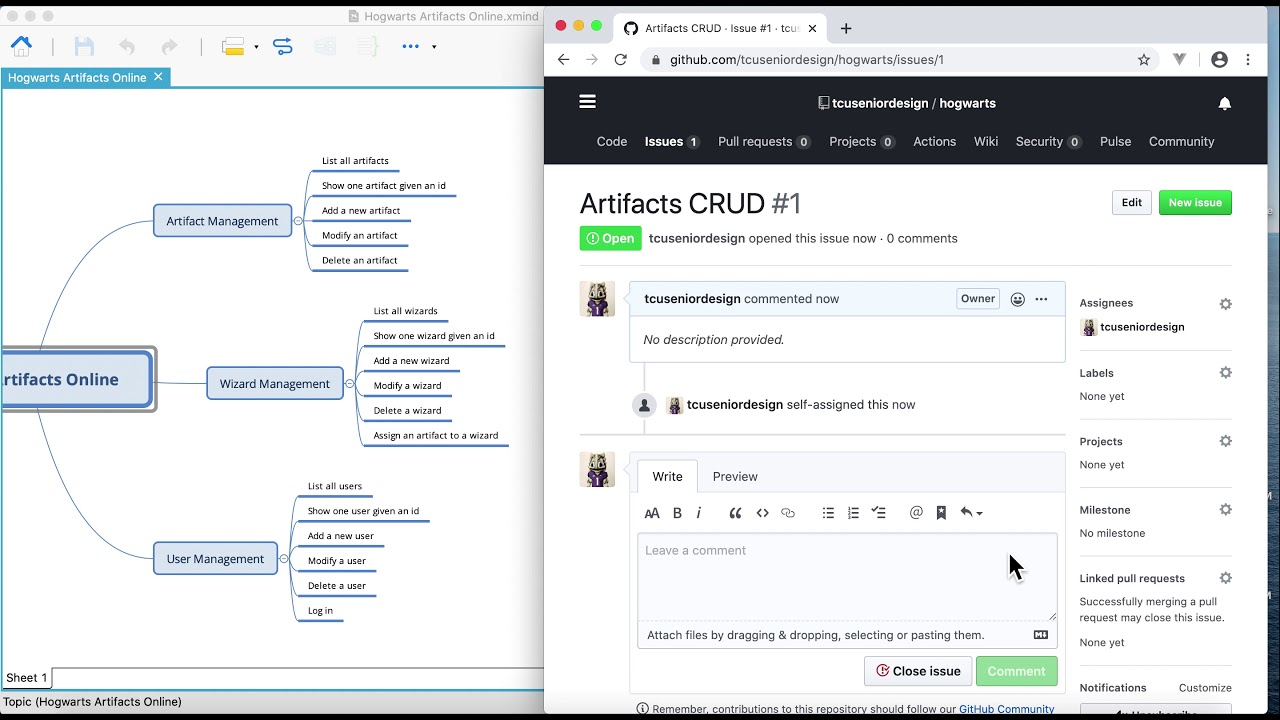The height and width of the screenshot is (720, 1280).
Task: Open the GitHub notifications bell
Action: pos(1225,103)
